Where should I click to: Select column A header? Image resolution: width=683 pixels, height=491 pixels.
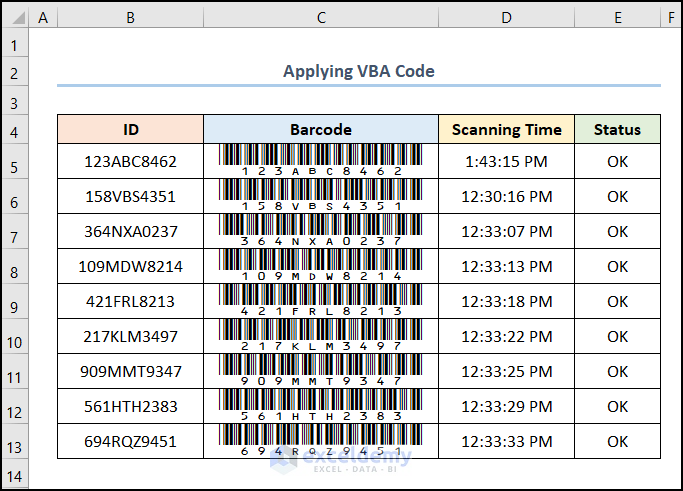[x=43, y=18]
